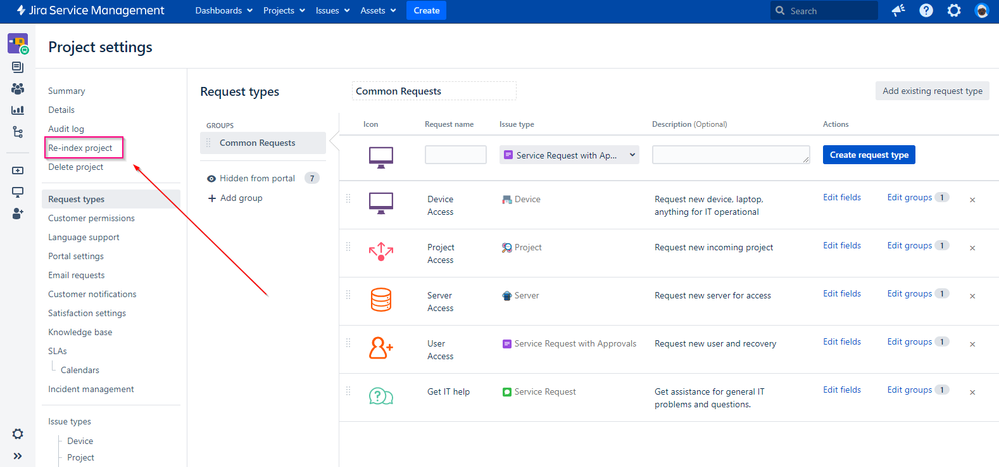The image size is (999, 467).
Task: Expand the sidebar with double chevron icon
Action: click(x=18, y=455)
